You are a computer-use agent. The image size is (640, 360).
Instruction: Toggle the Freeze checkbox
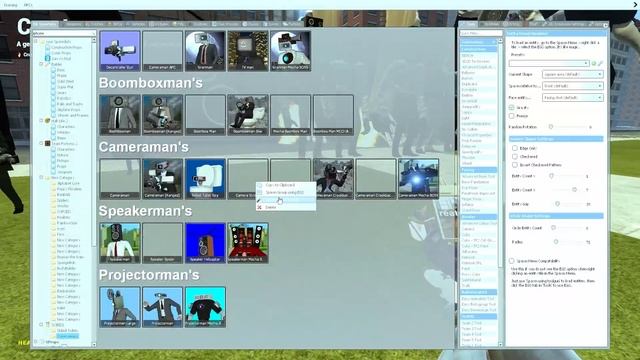[512, 116]
